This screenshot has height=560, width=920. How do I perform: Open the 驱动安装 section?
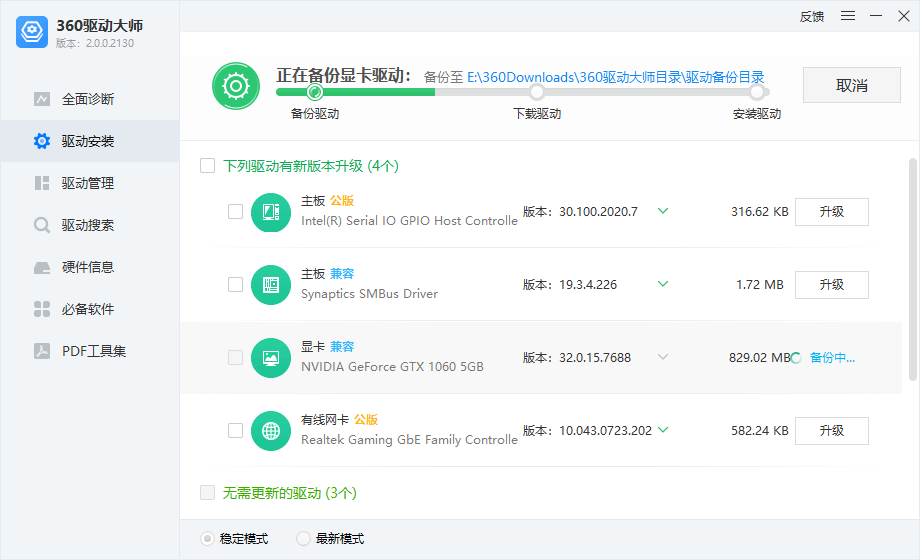90,141
